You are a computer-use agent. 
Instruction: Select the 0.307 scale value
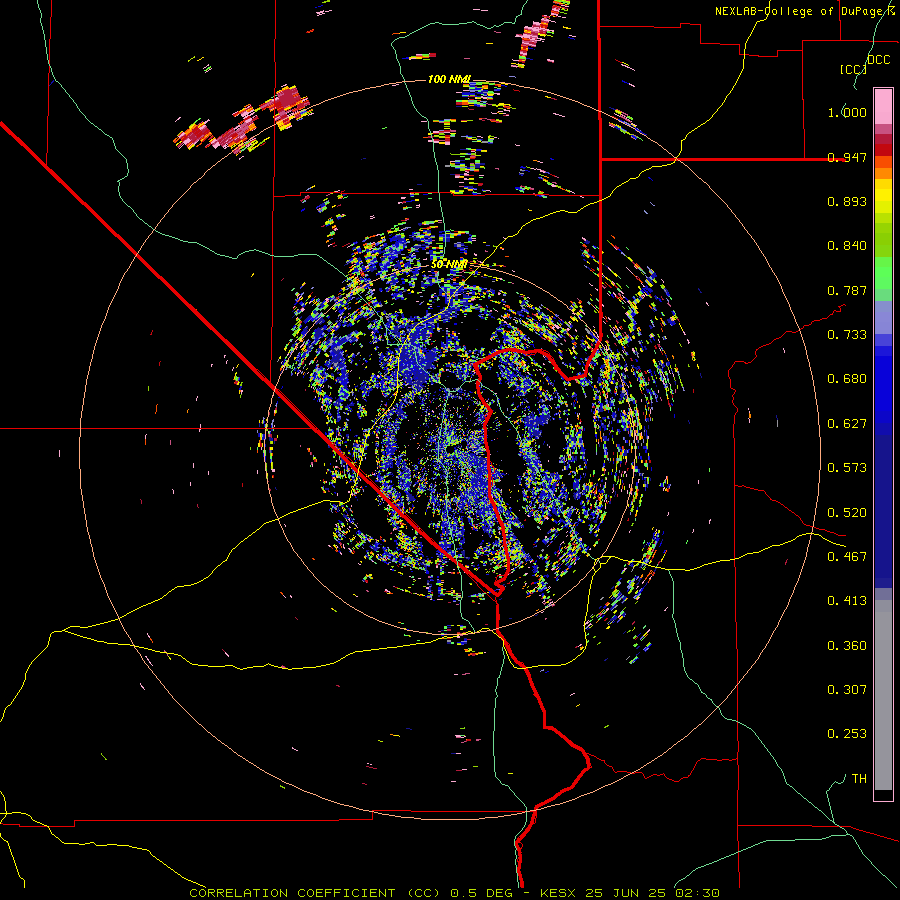pos(847,690)
